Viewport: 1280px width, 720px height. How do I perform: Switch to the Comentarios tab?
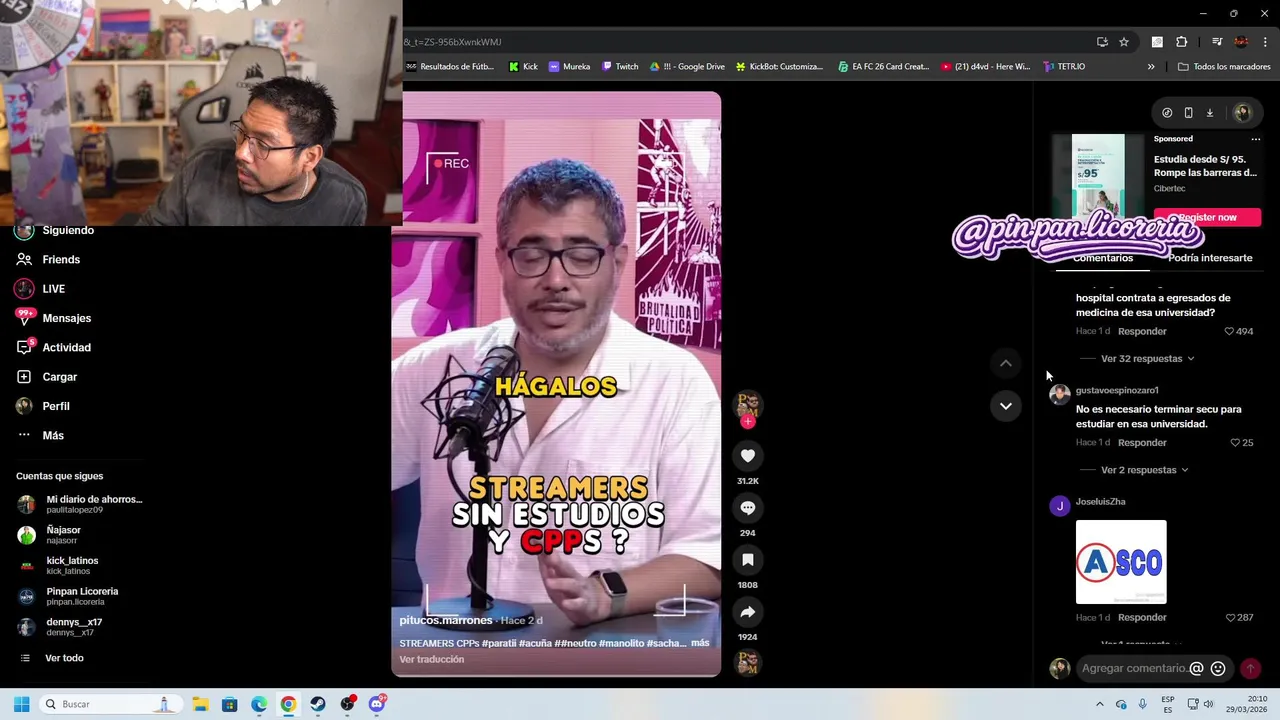tap(1103, 258)
